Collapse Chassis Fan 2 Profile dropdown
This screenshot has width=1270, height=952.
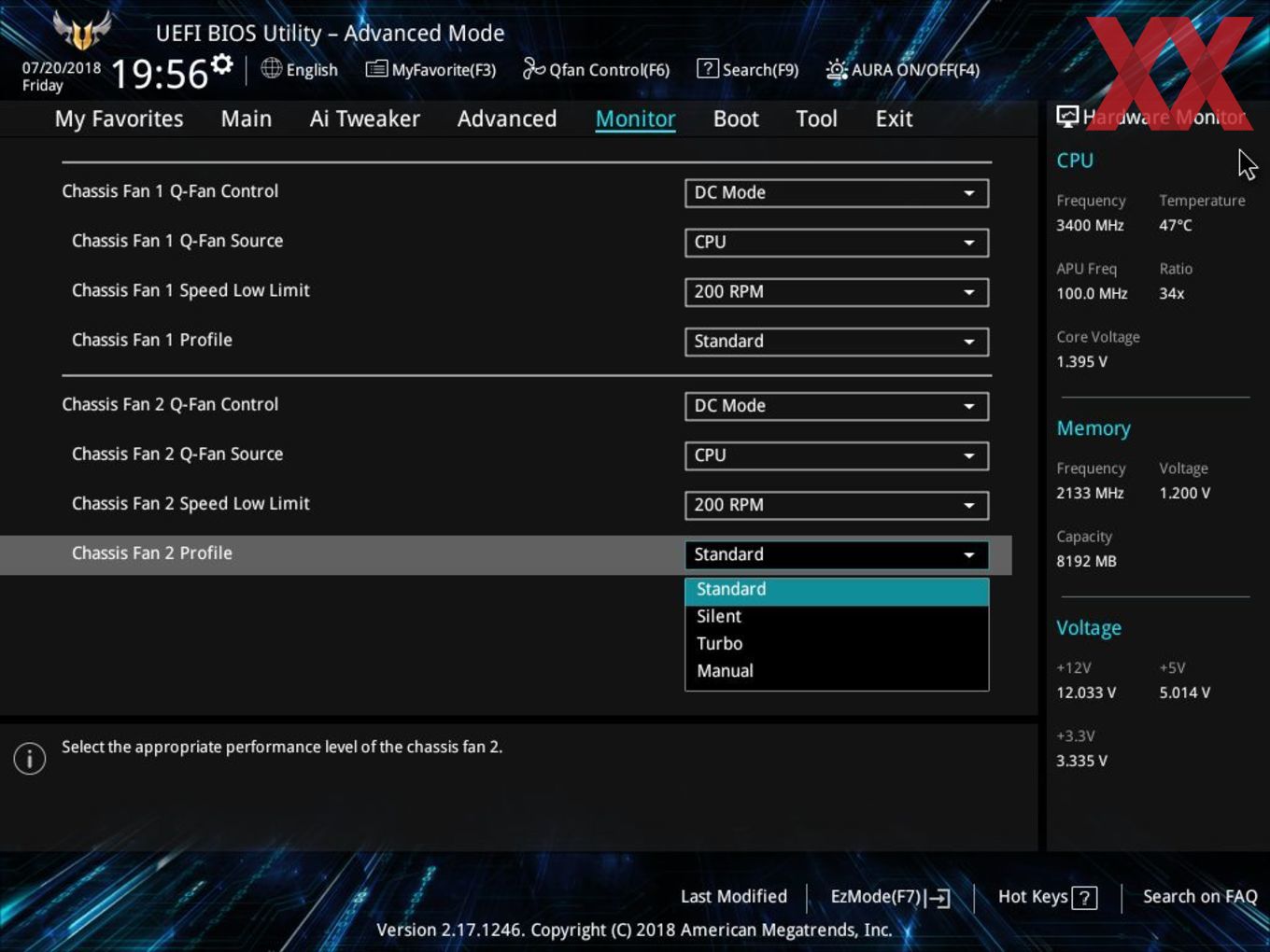[x=837, y=554]
